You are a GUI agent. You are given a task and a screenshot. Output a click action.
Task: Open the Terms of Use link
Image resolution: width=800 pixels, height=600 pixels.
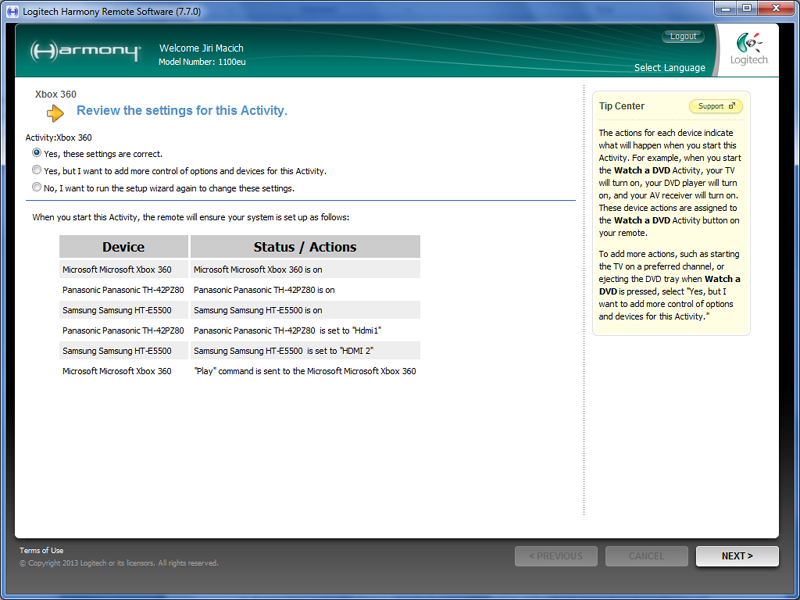[x=41, y=551]
